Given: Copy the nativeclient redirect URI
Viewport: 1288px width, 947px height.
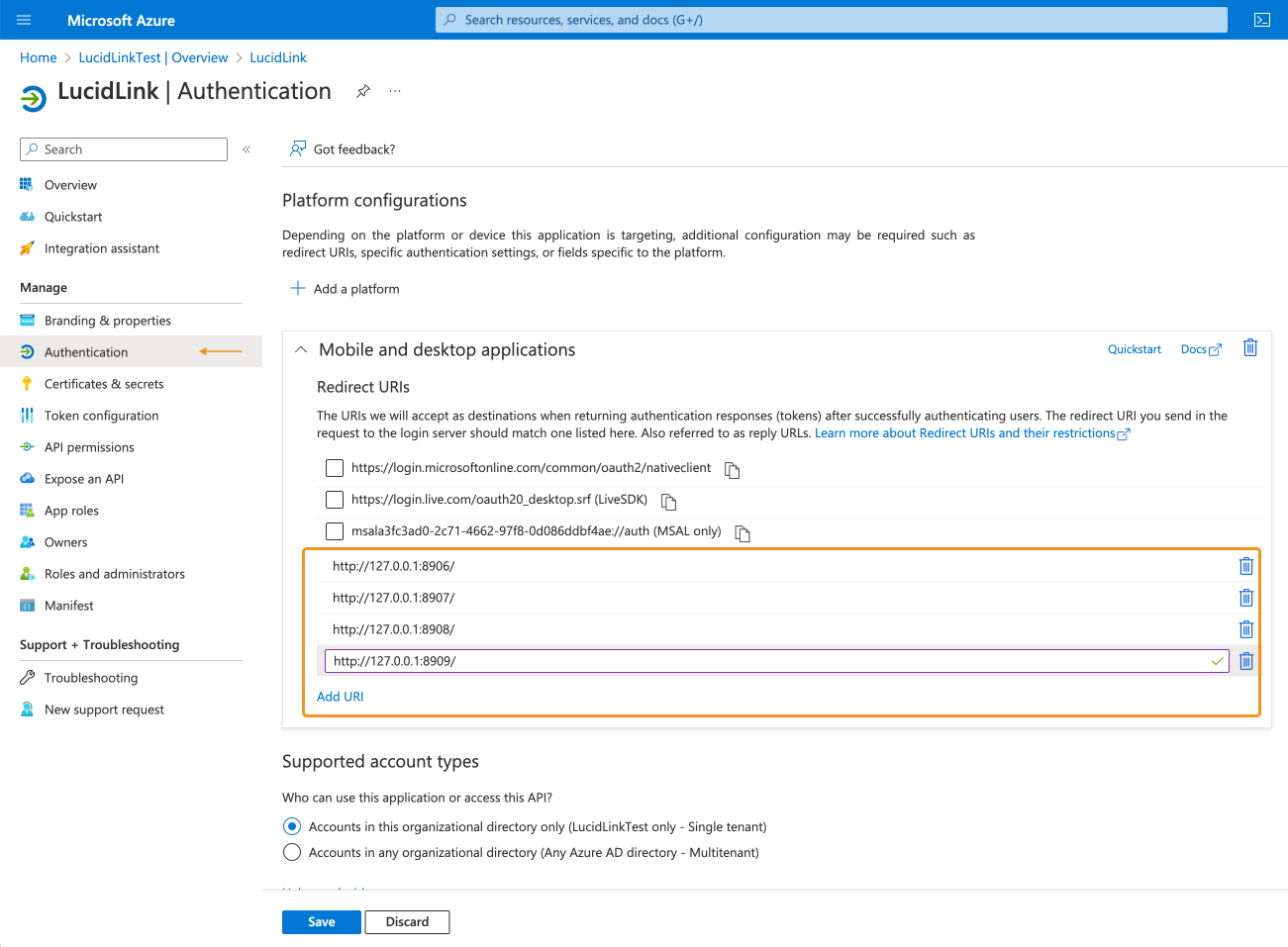Looking at the screenshot, I should [x=733, y=470].
